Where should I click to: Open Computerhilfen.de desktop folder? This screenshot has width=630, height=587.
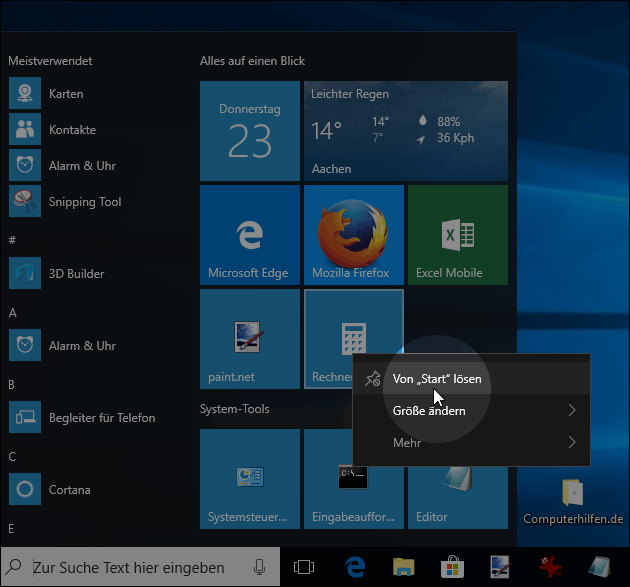coord(573,501)
